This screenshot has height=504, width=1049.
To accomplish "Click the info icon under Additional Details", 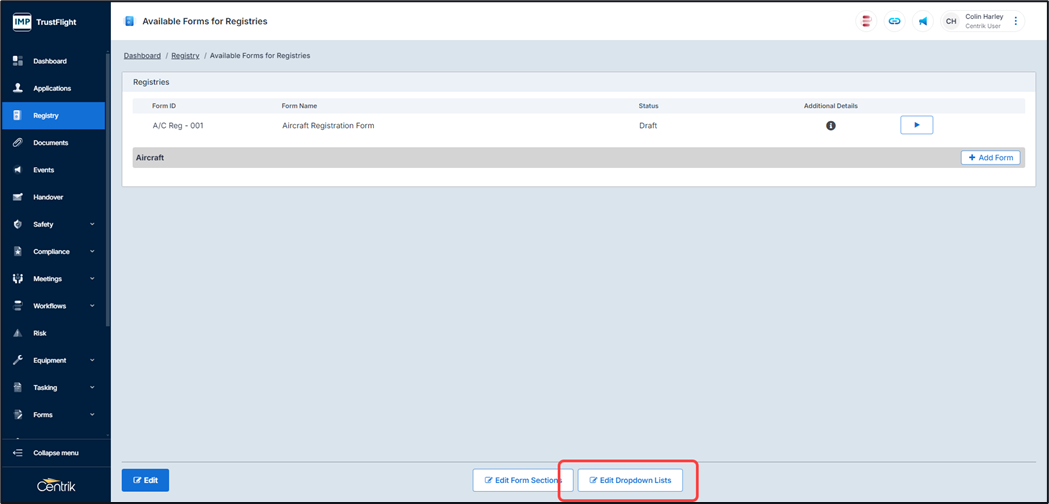I will [830, 126].
